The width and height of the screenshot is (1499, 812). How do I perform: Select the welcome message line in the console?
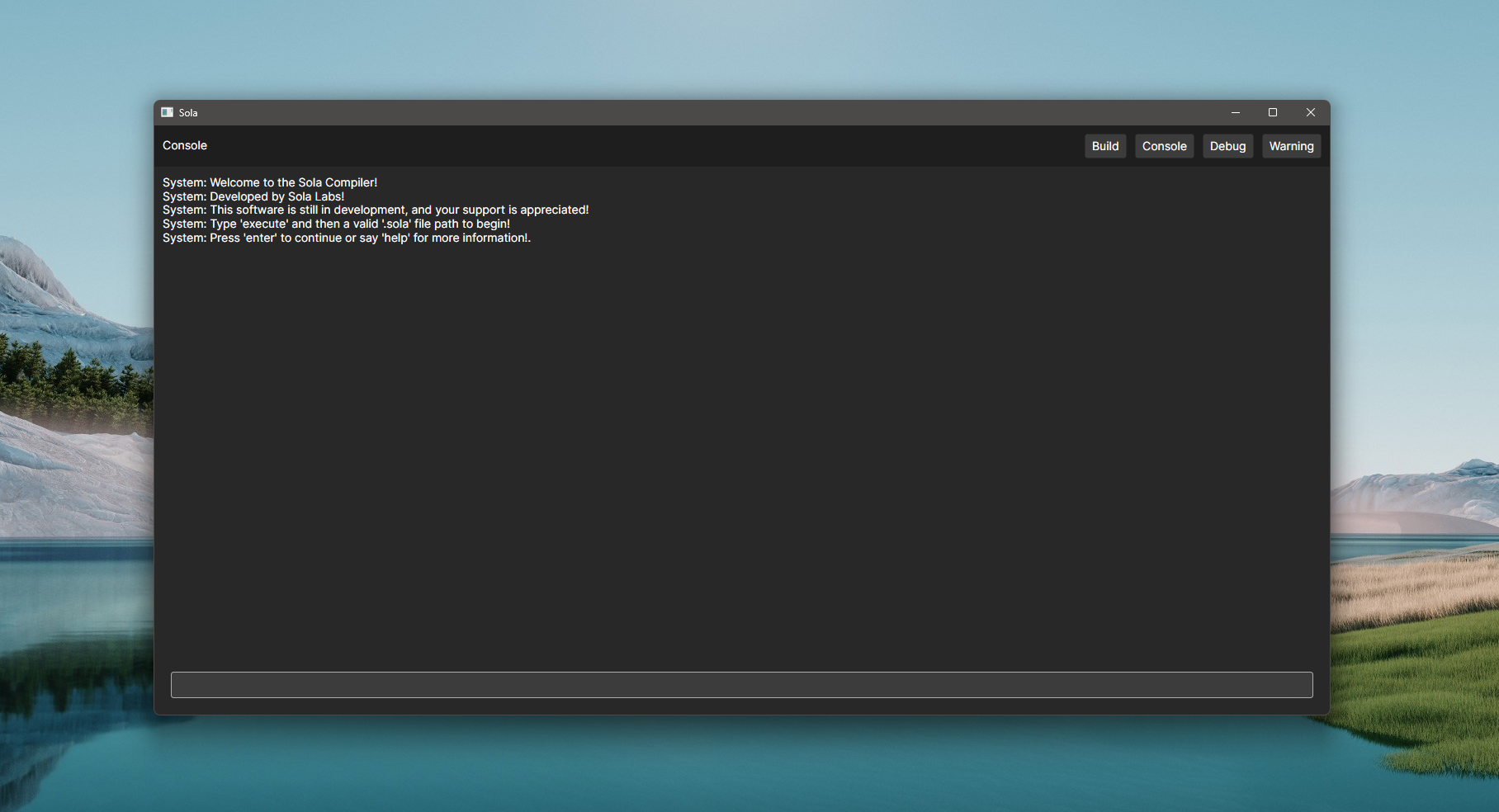pyautogui.click(x=269, y=182)
